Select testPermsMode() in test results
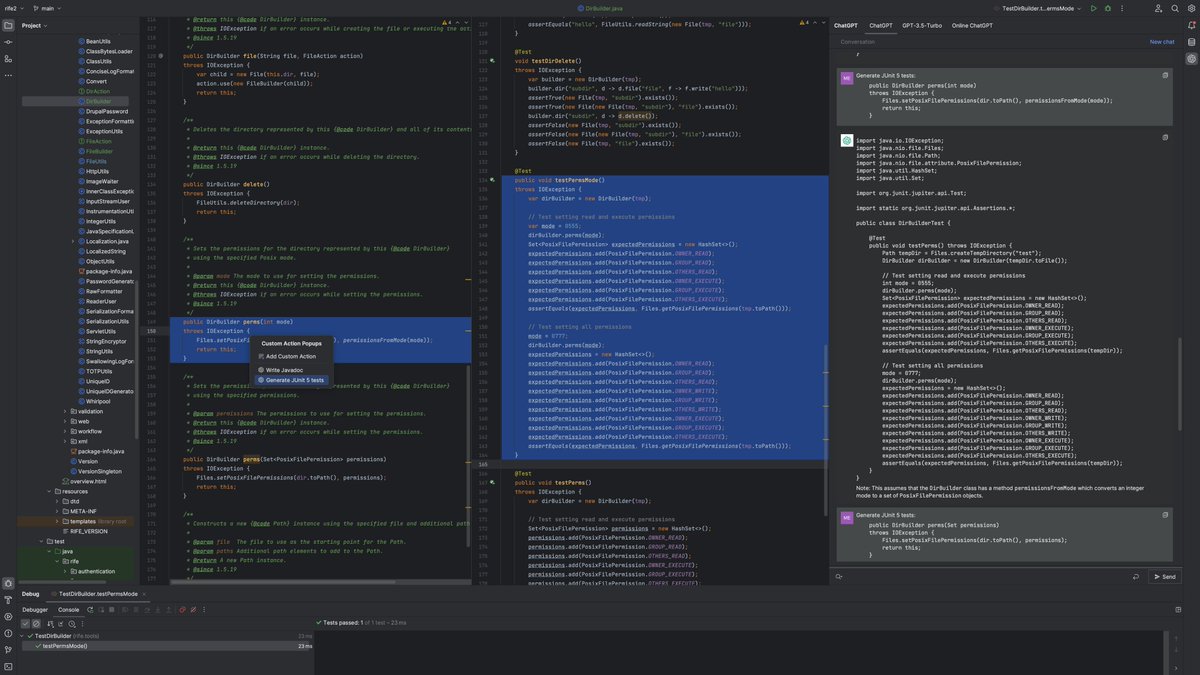Image resolution: width=1200 pixels, height=675 pixels. click(167, 646)
